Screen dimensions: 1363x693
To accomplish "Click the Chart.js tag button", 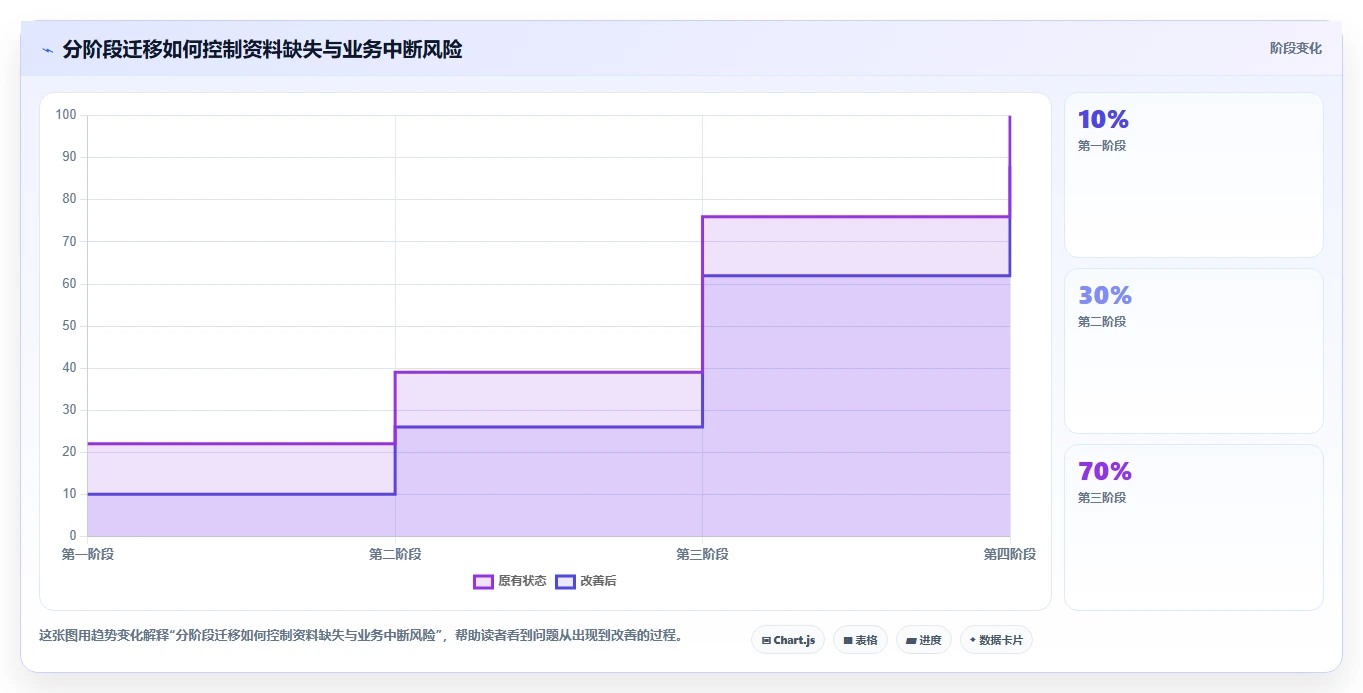I will [788, 640].
